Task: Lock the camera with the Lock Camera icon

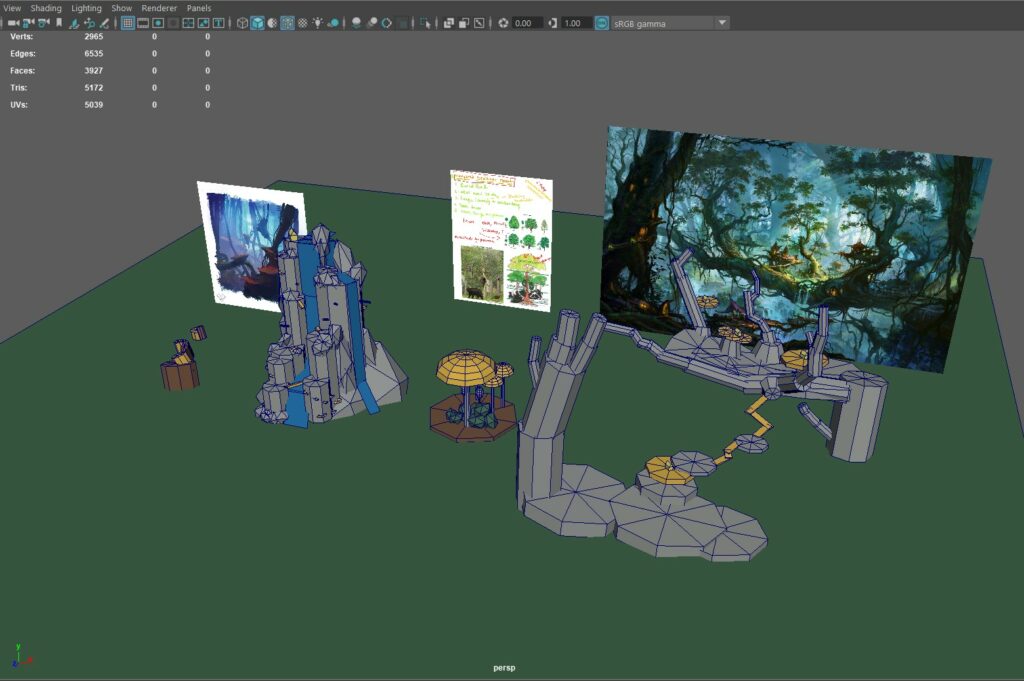Action: coord(28,23)
